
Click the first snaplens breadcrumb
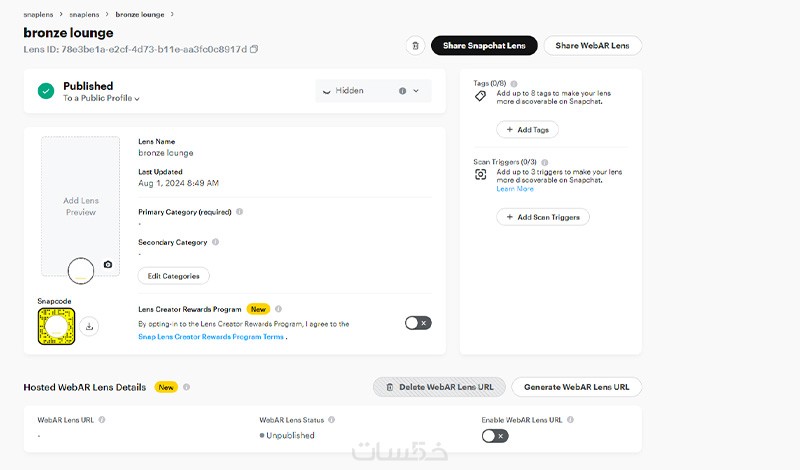click(38, 14)
